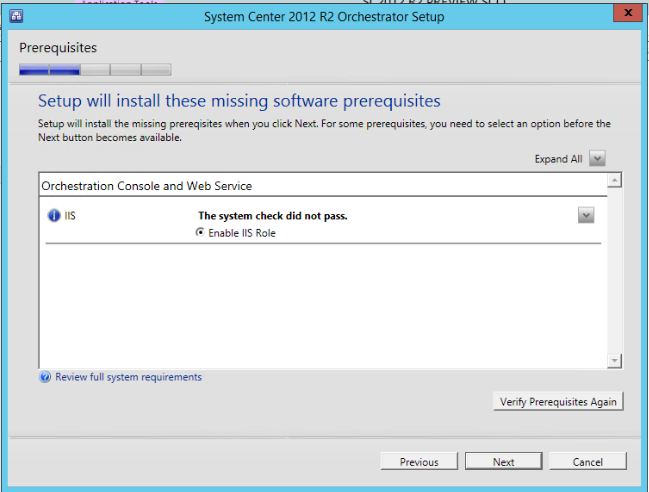Click the Expand All label
The width and height of the screenshot is (649, 492).
click(x=558, y=159)
